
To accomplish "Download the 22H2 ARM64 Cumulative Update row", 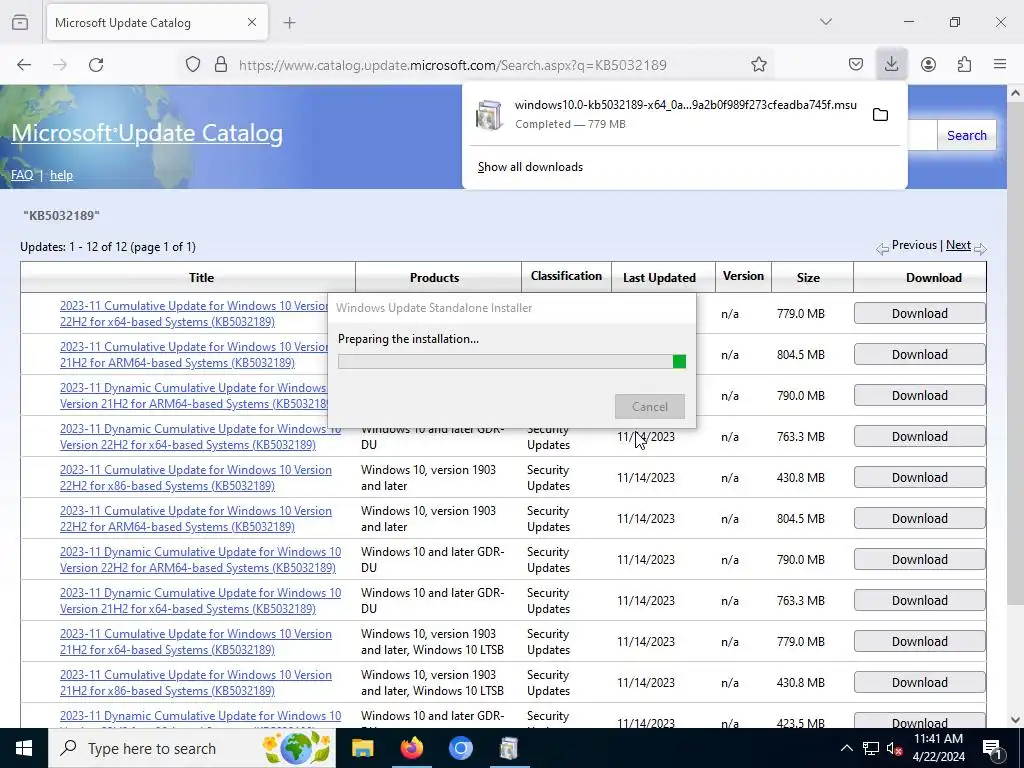I will pos(920,519).
